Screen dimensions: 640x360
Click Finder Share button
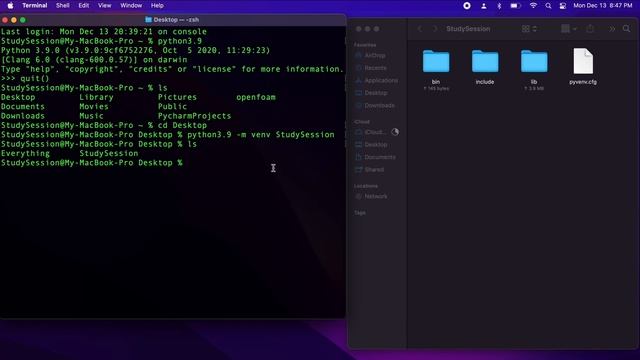click(590, 29)
